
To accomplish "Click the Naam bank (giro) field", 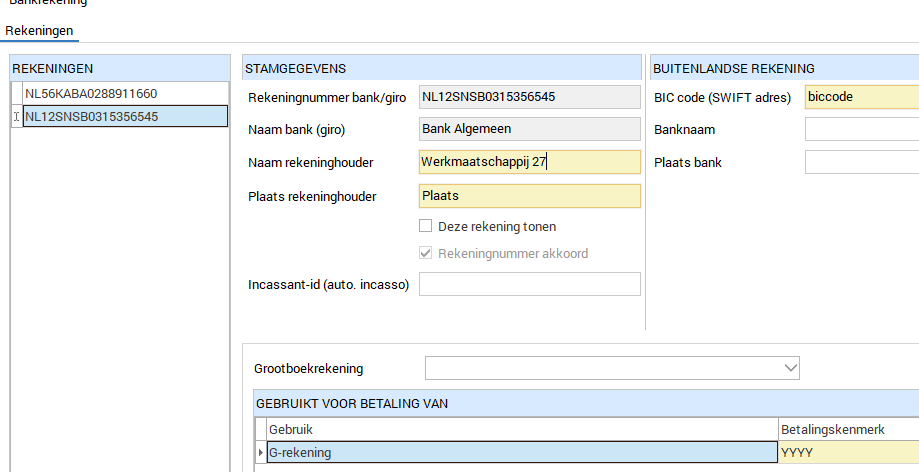I will point(529,129).
